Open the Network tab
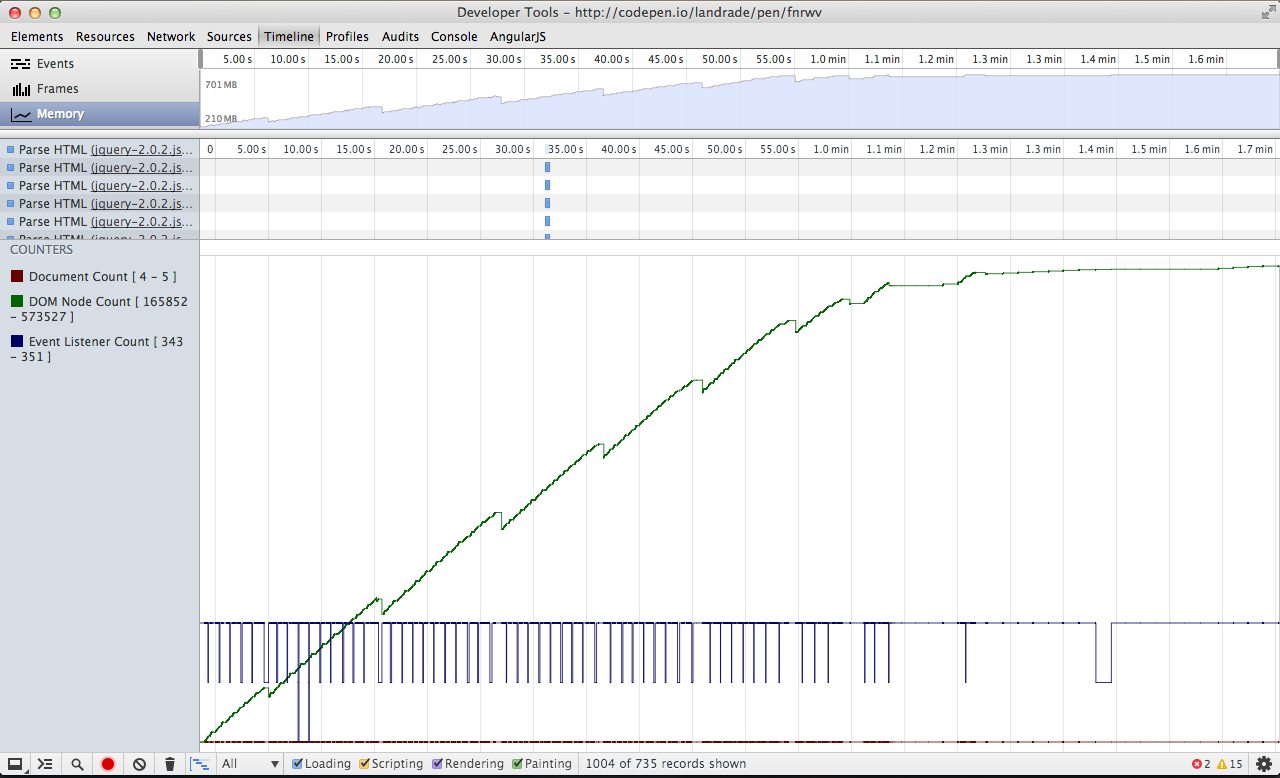 click(171, 36)
